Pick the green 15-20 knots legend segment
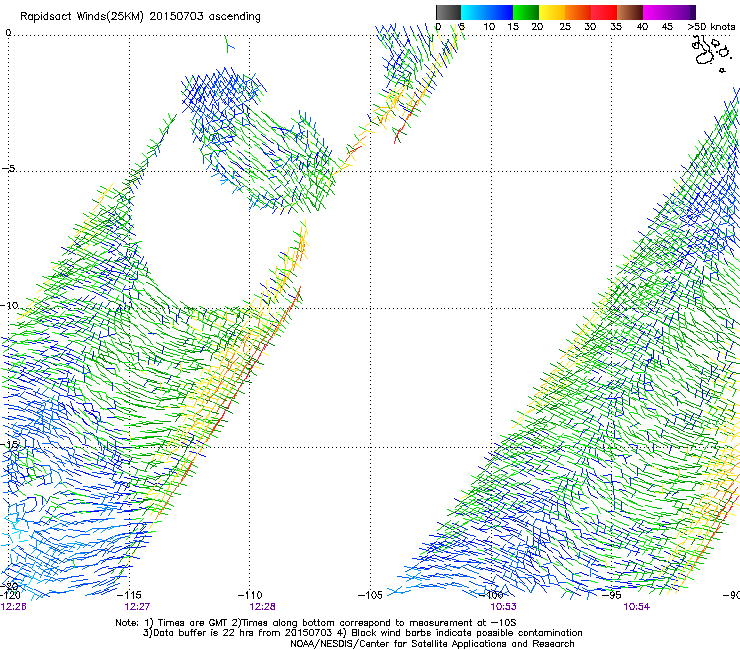Screen dimensions: 740x650 pyautogui.click(x=526, y=12)
